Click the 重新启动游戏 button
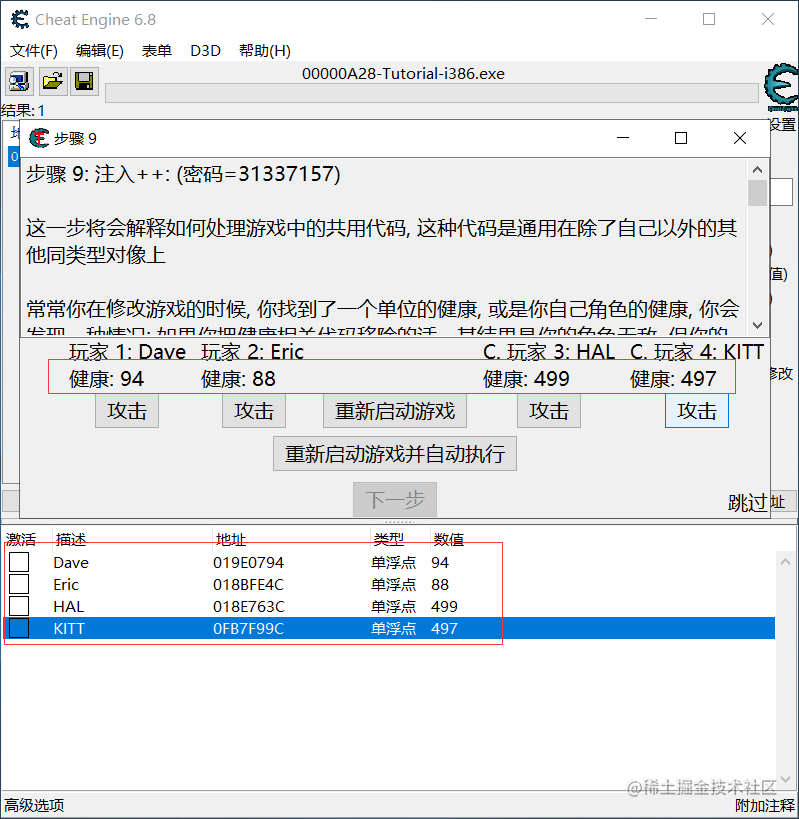Screen dimensions: 799x819 pos(395,411)
